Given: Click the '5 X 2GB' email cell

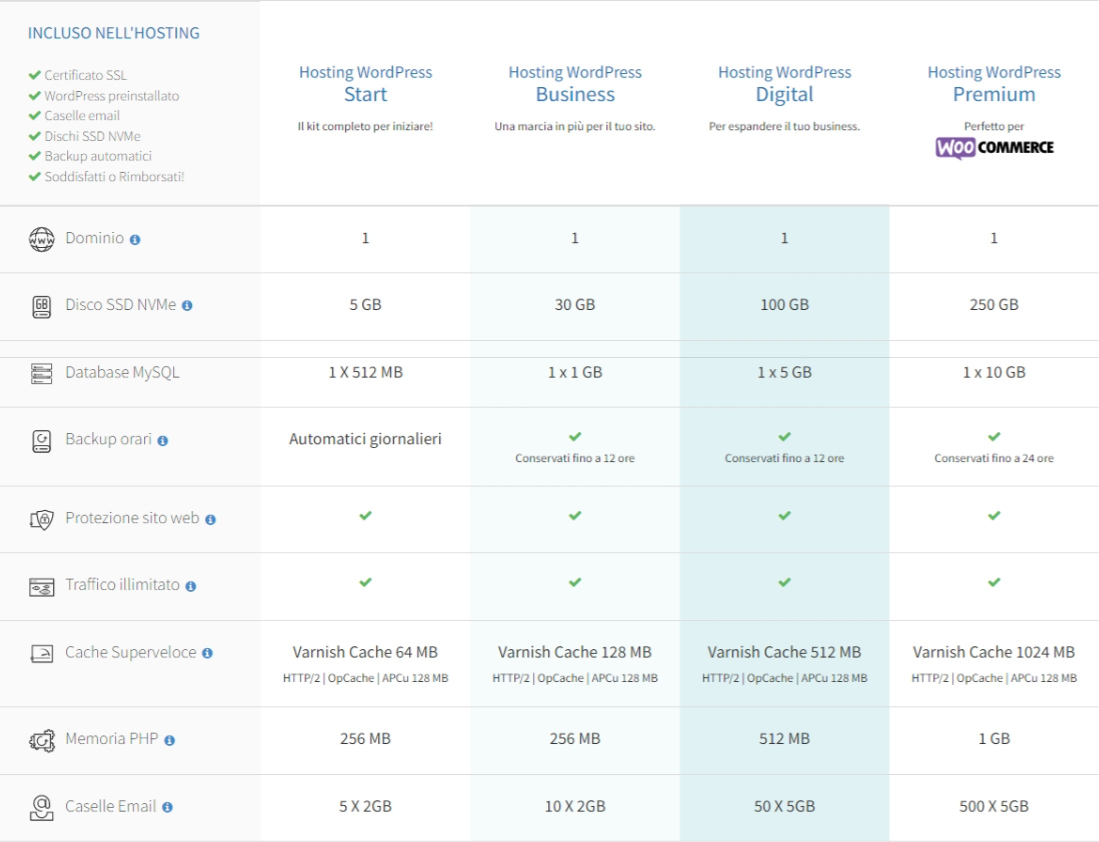Looking at the screenshot, I should [365, 806].
